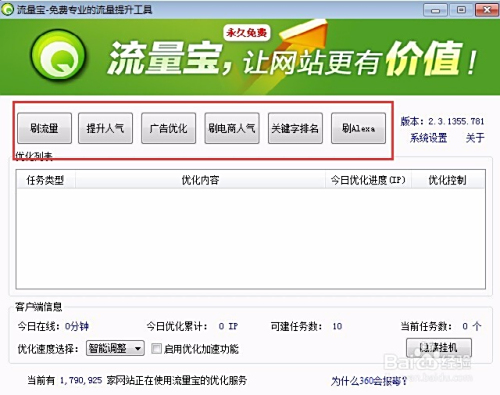Click the small app icon in title bar
The image size is (500, 395).
point(7,9)
